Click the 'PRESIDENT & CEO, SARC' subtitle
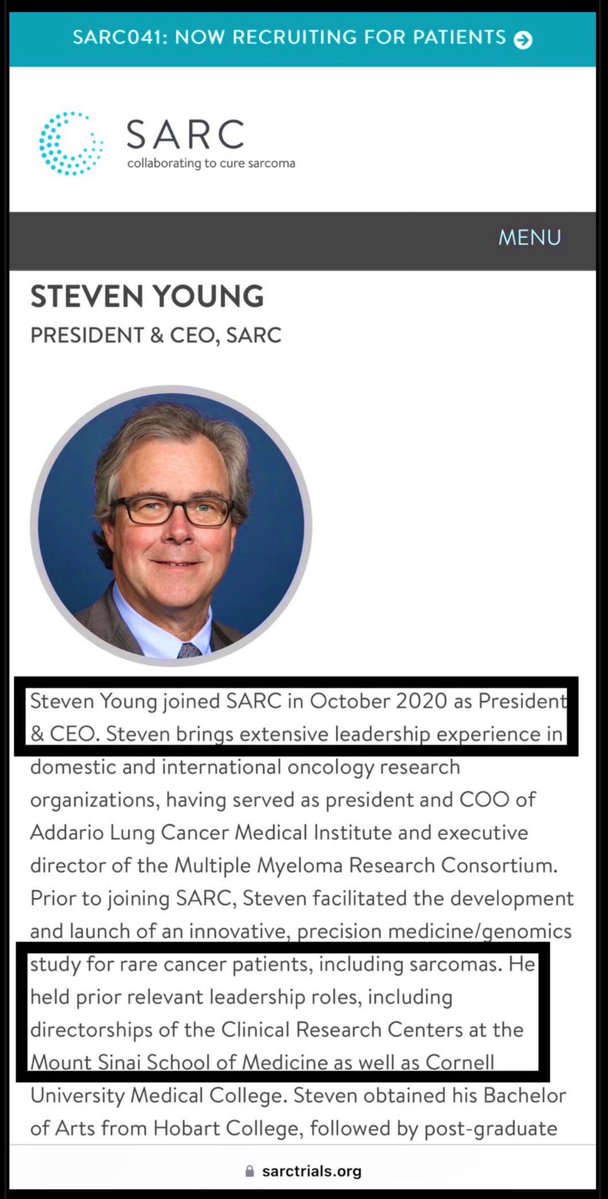Viewport: 608px width, 1199px height. pyautogui.click(x=156, y=336)
